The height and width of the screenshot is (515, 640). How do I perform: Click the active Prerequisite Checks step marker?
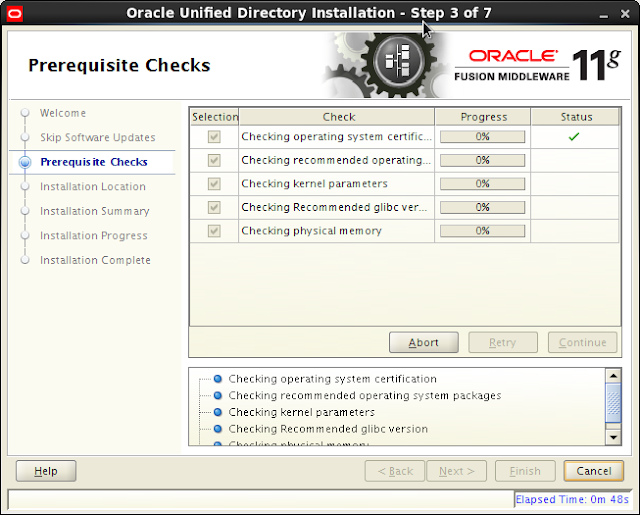[25, 162]
